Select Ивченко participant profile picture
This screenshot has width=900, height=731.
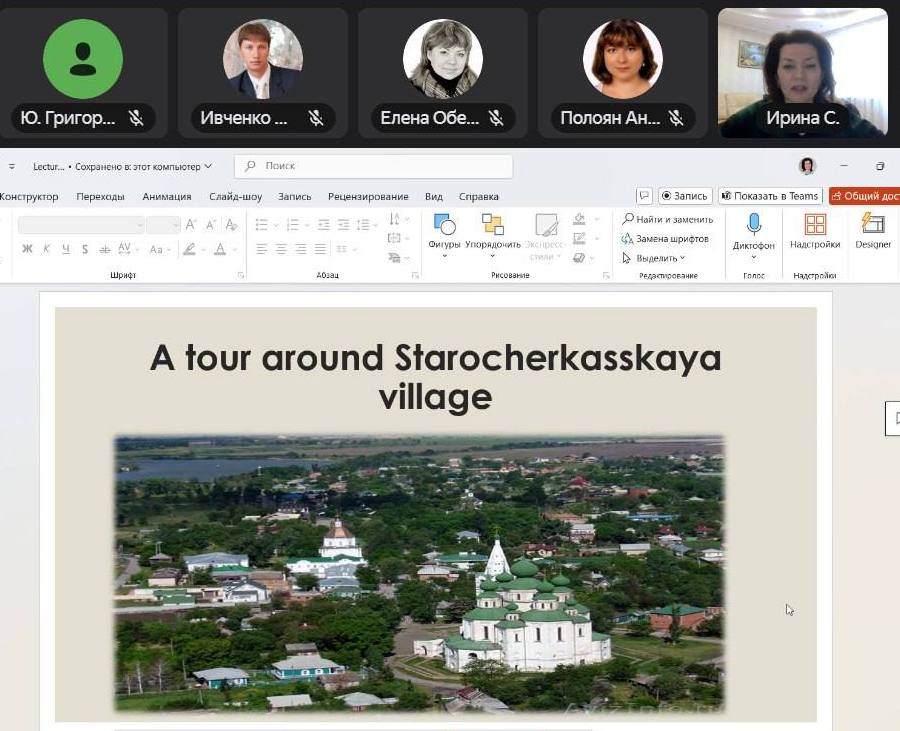(263, 59)
